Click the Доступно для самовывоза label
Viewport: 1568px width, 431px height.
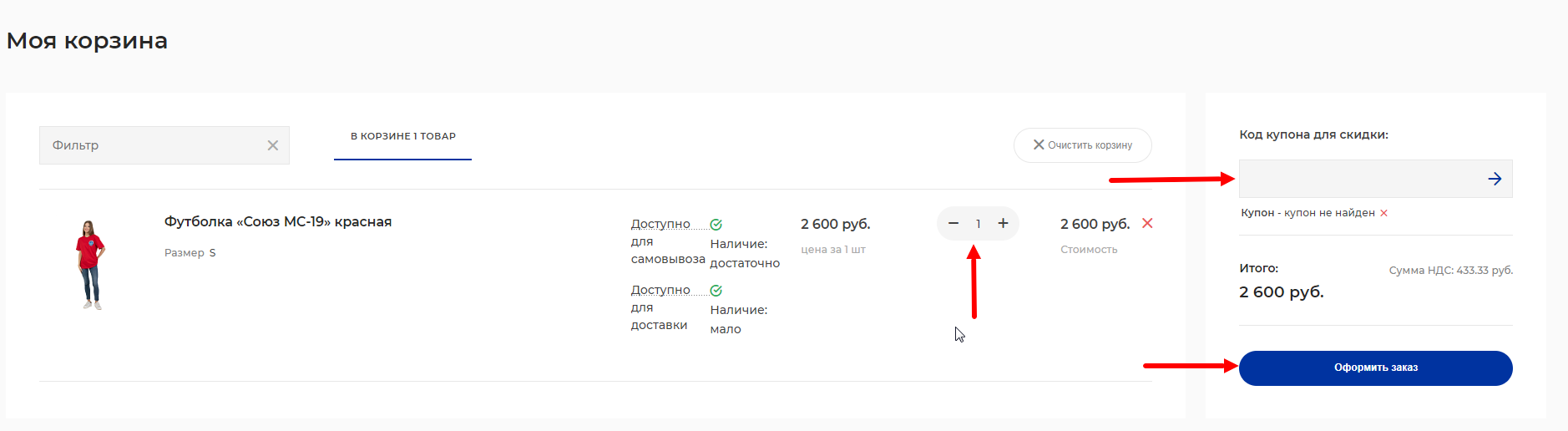click(668, 241)
